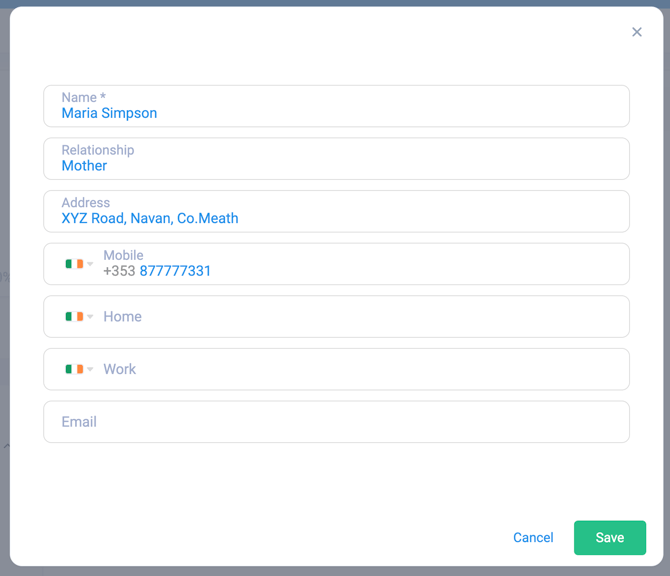Expand Mobile country code dropdown arrow

(x=90, y=264)
